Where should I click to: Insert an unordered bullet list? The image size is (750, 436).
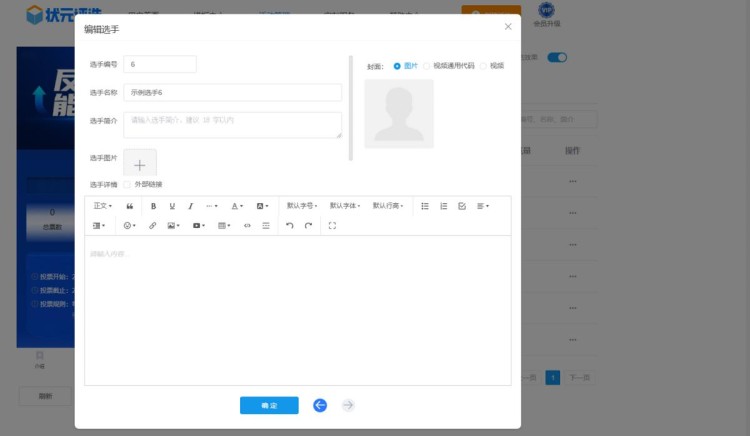(425, 206)
